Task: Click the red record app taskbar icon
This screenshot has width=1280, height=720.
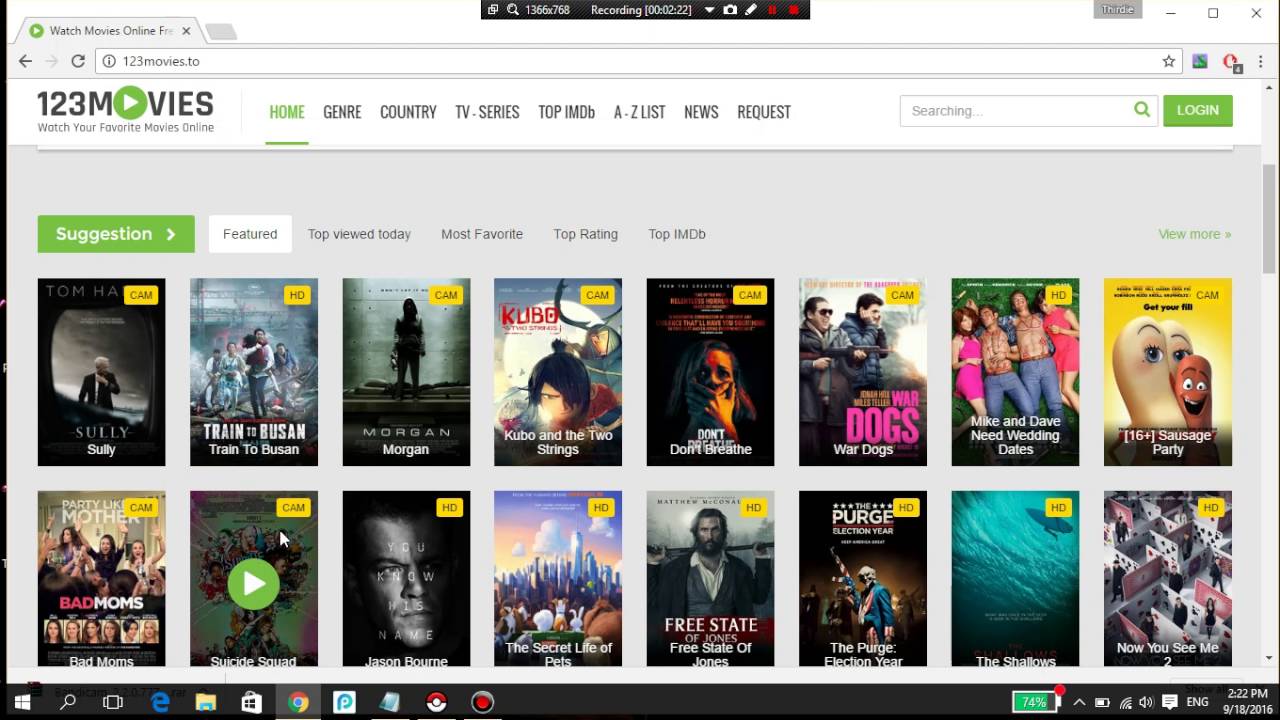Action: click(483, 702)
